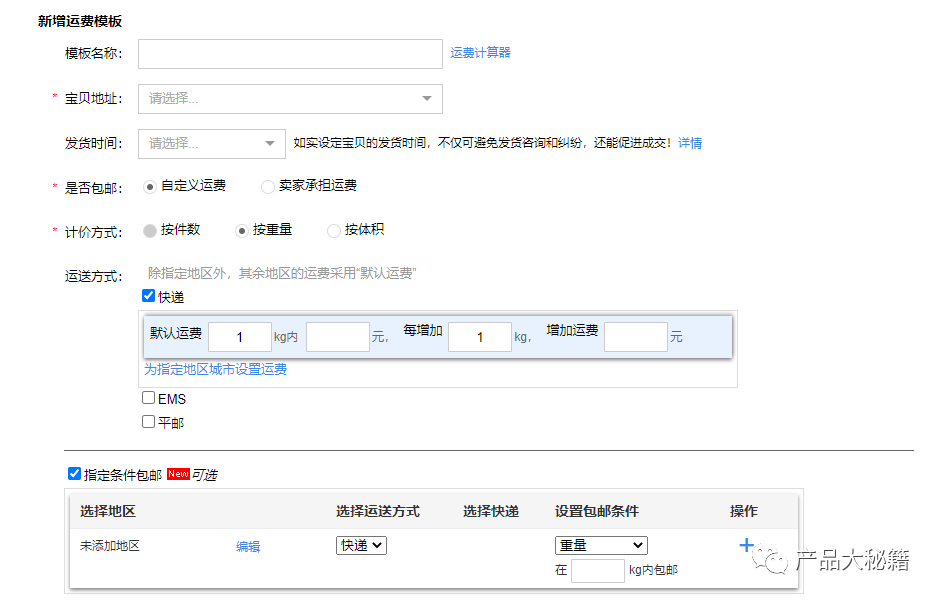Open the 宝贝地址 dropdown

290,99
